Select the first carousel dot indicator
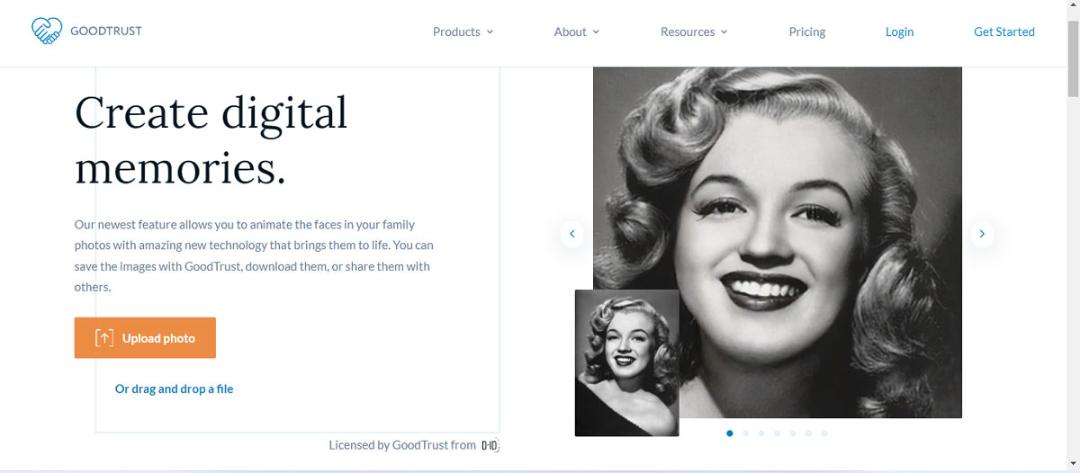 click(x=729, y=433)
